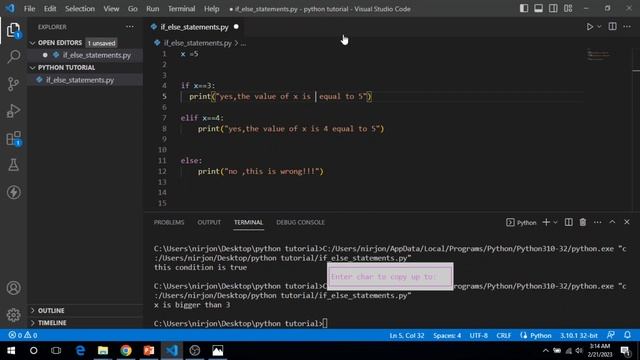Screen dimensions: 640x360
Task: Toggle primary side bar layout icon
Action: point(524,9)
